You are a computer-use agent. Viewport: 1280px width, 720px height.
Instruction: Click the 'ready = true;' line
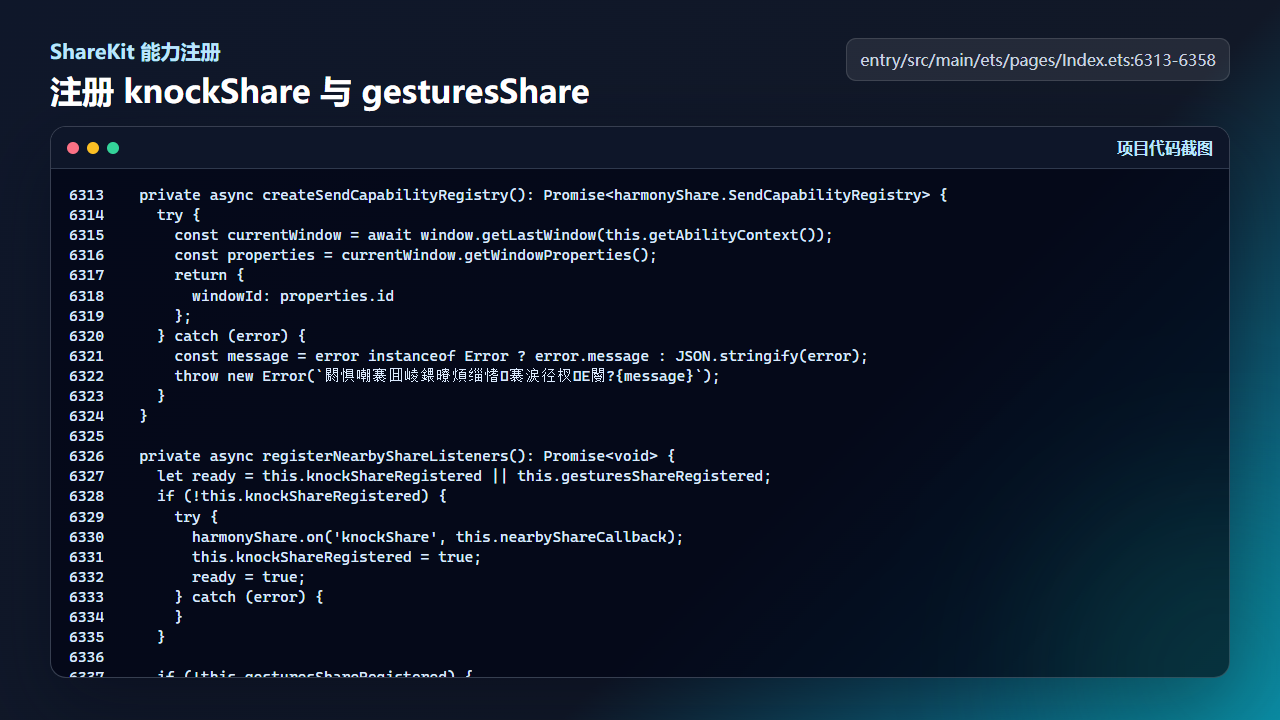pos(249,577)
